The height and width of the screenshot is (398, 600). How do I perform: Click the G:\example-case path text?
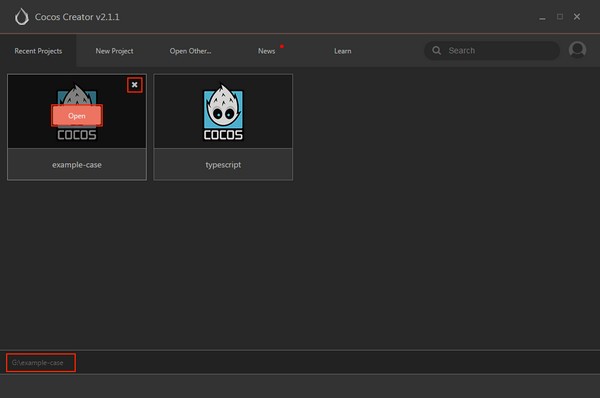click(x=38, y=363)
